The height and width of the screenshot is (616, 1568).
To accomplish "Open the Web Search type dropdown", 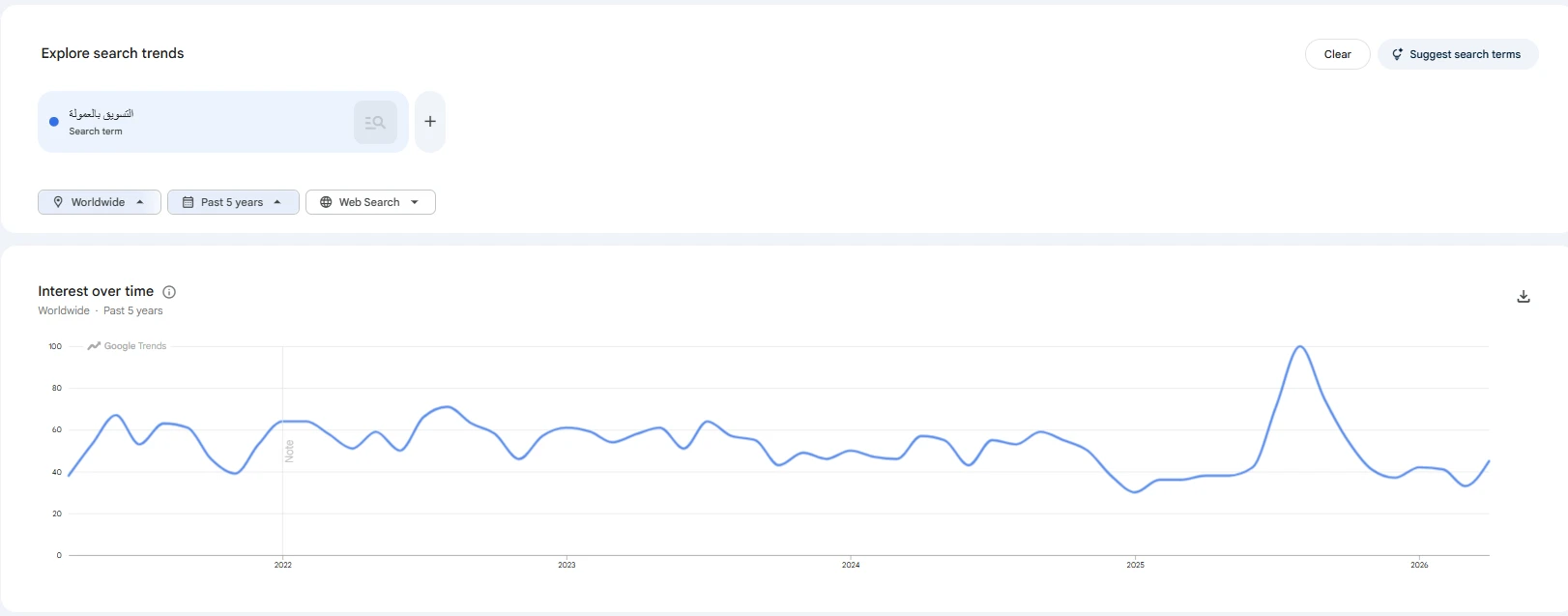I will tap(370, 202).
